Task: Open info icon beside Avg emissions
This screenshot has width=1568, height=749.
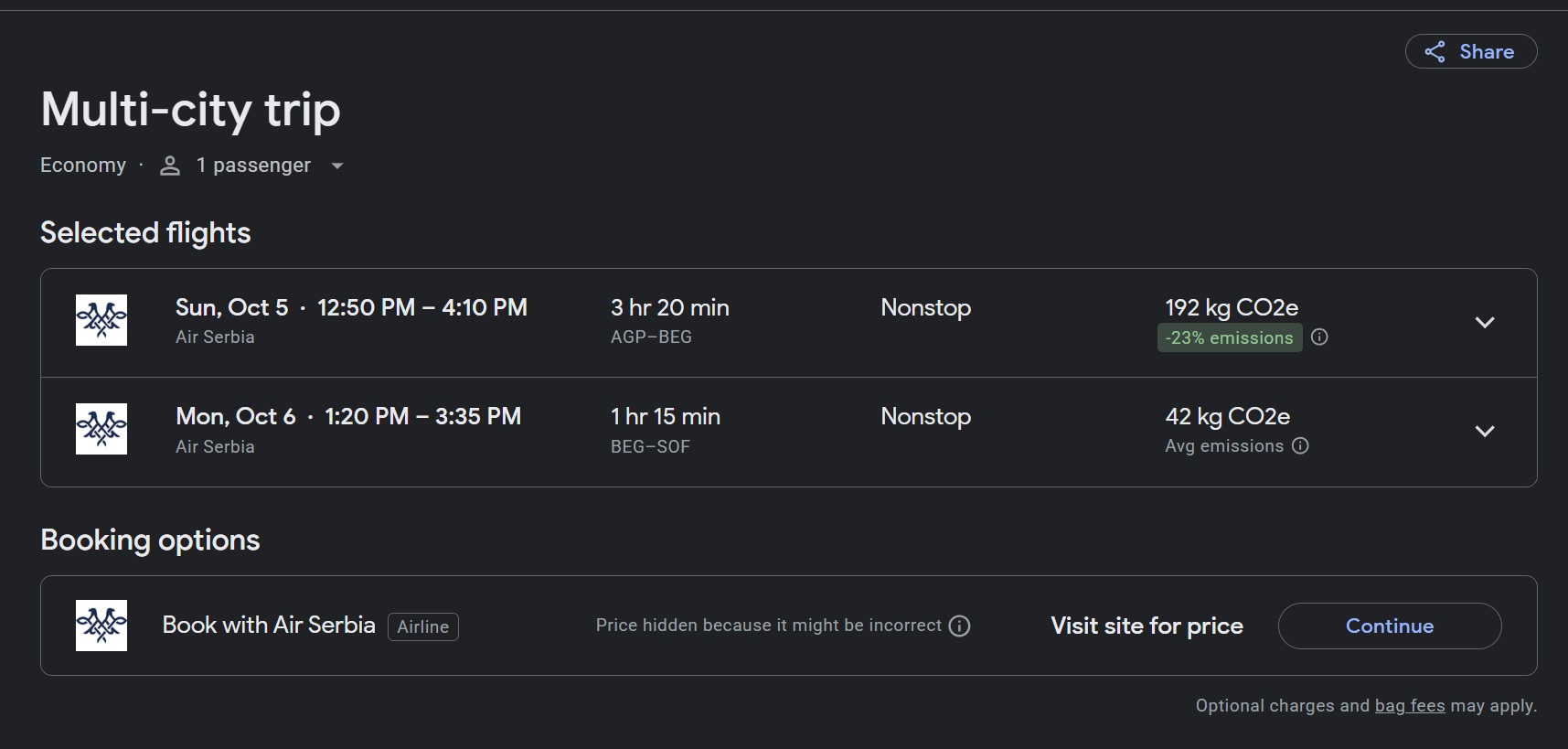Action: [x=1300, y=446]
